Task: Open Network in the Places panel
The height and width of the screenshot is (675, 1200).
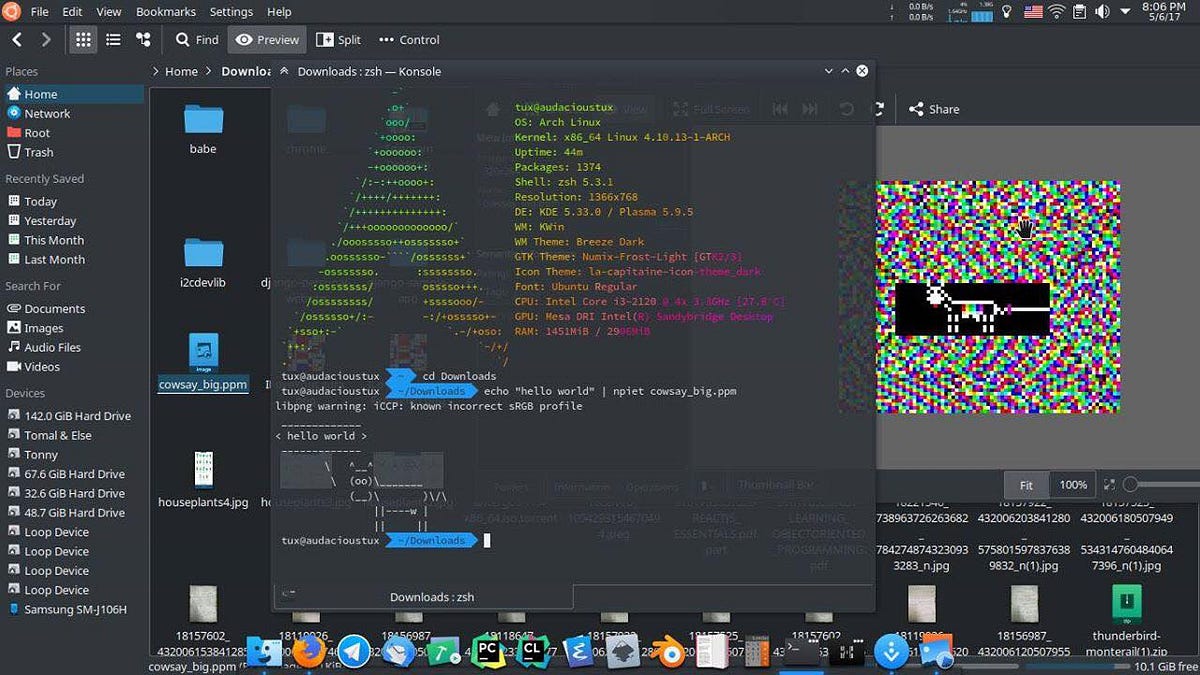Action: (47, 113)
